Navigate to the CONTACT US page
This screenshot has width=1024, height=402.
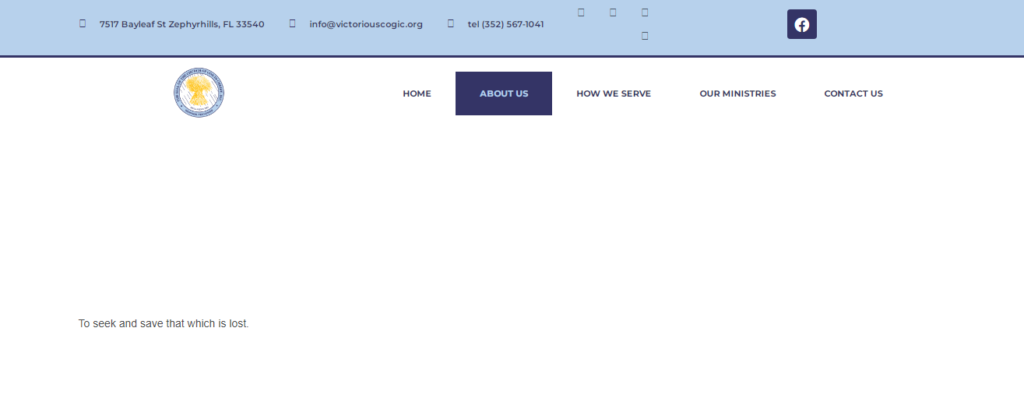853,93
